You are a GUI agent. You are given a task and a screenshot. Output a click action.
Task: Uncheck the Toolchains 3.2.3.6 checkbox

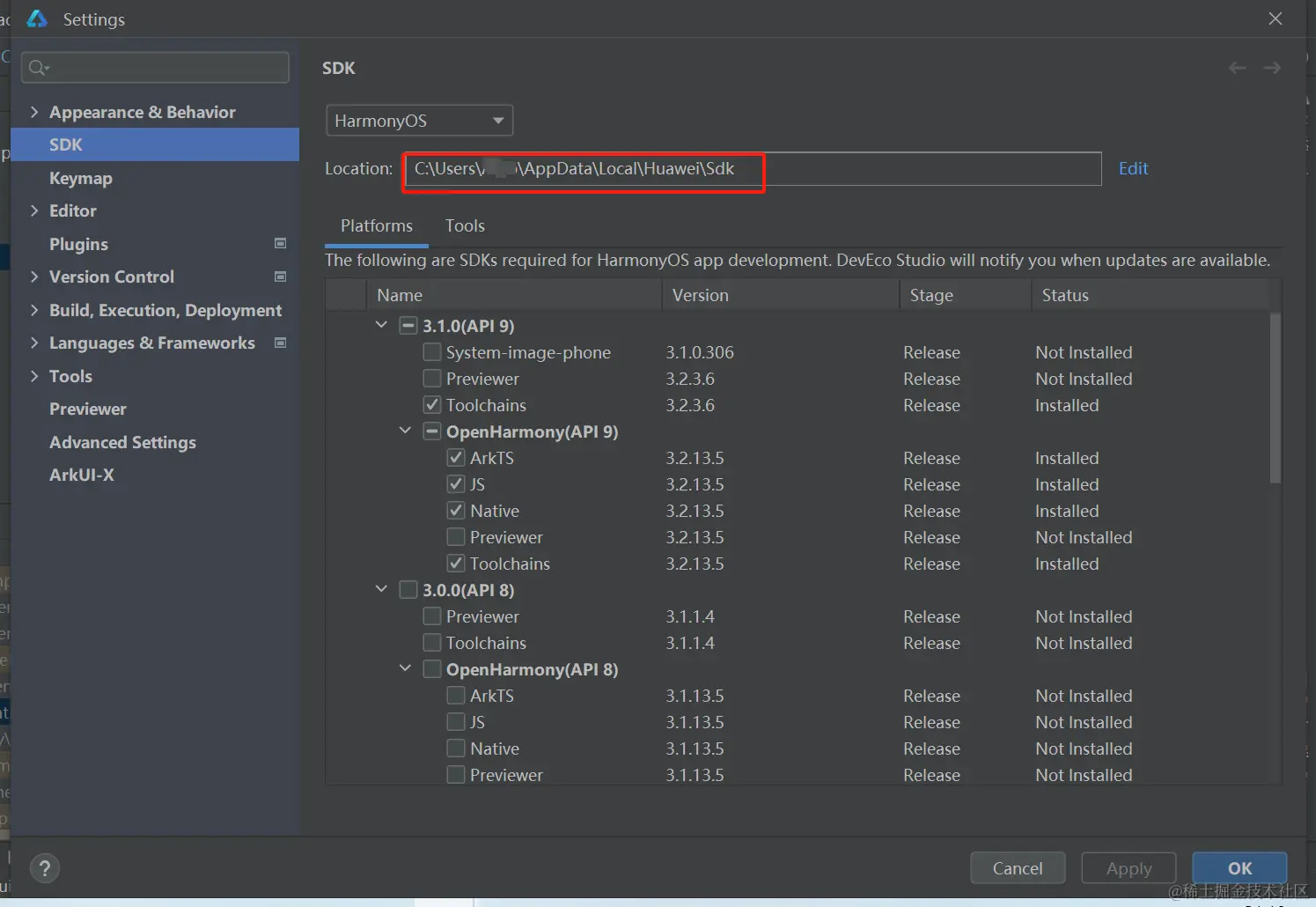pyautogui.click(x=432, y=405)
